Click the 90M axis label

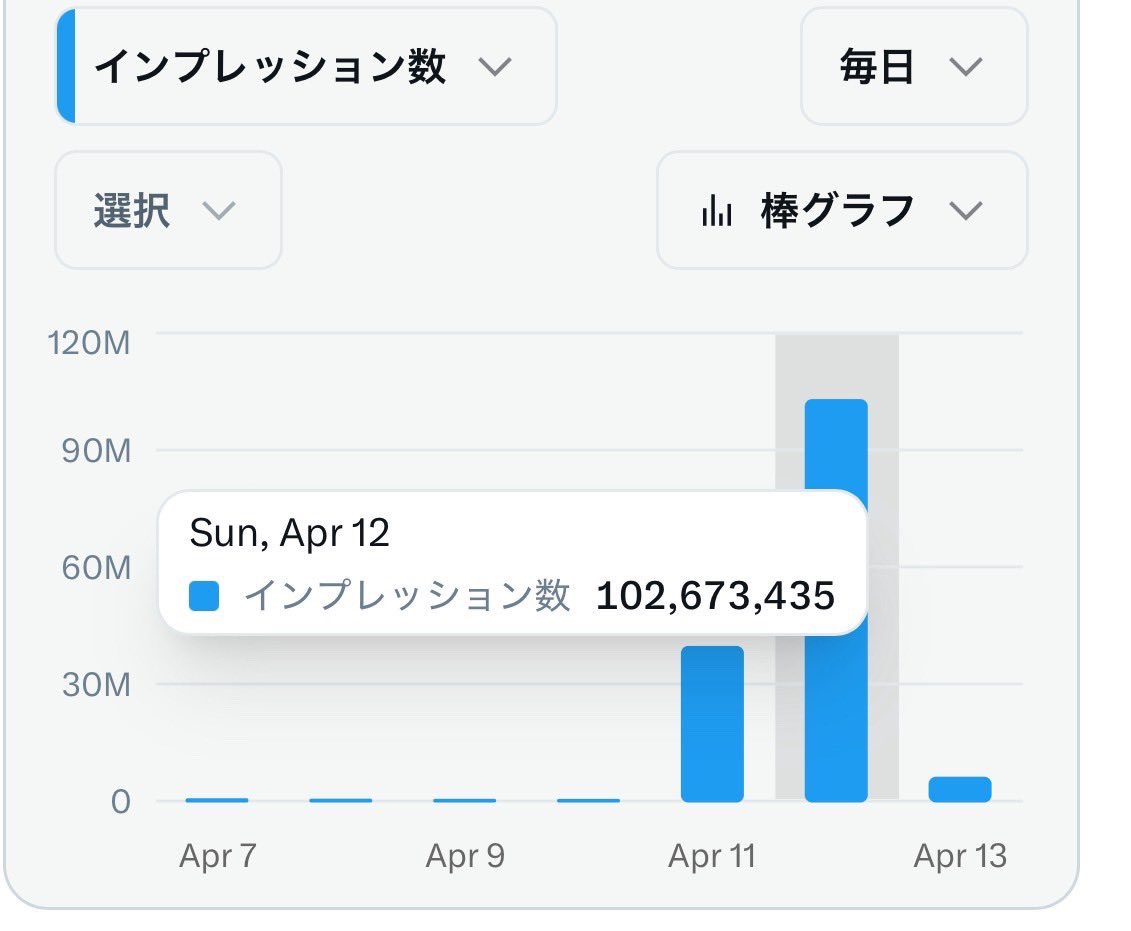tap(96, 451)
